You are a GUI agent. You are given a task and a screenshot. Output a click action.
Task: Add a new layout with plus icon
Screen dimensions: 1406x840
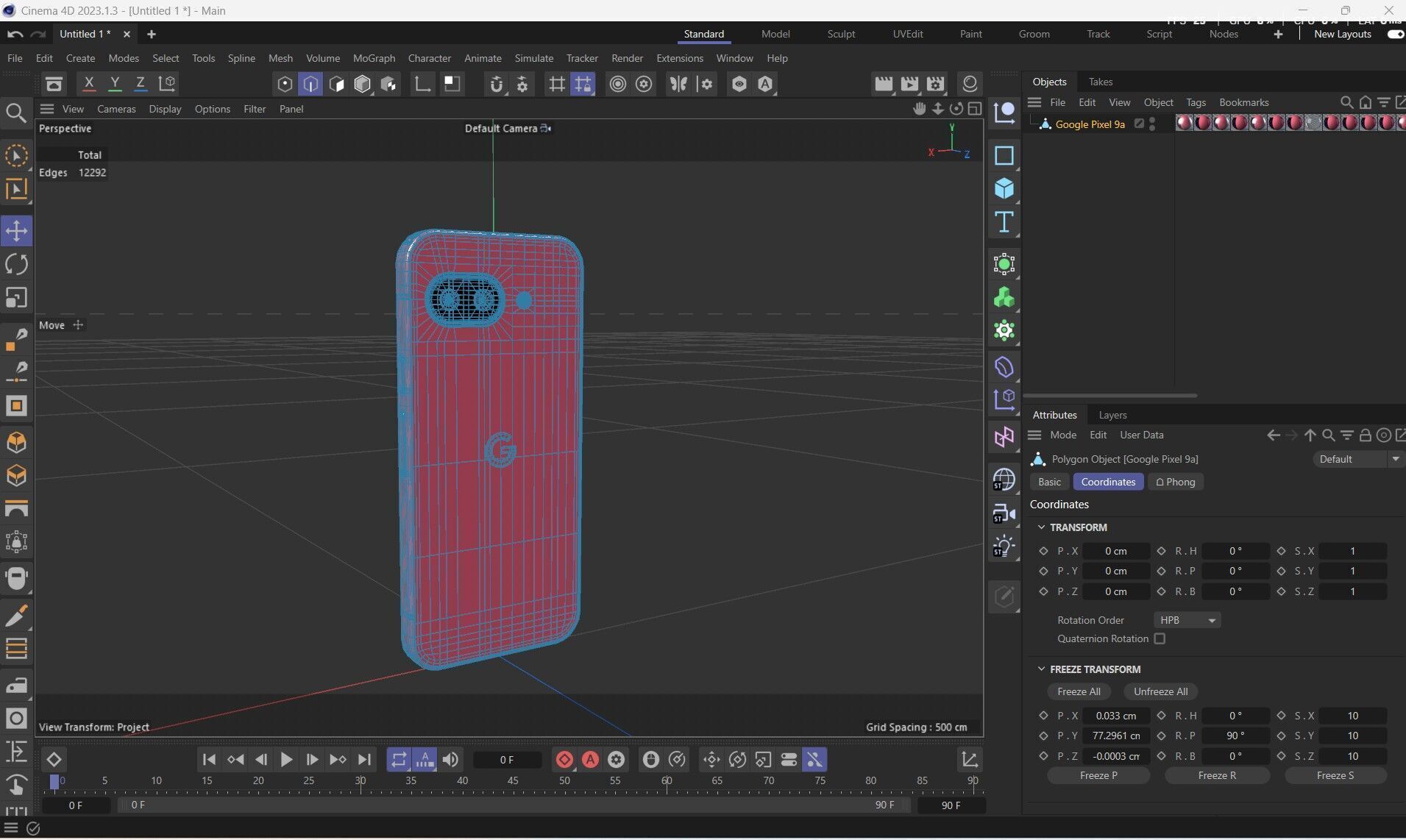[x=1278, y=34]
